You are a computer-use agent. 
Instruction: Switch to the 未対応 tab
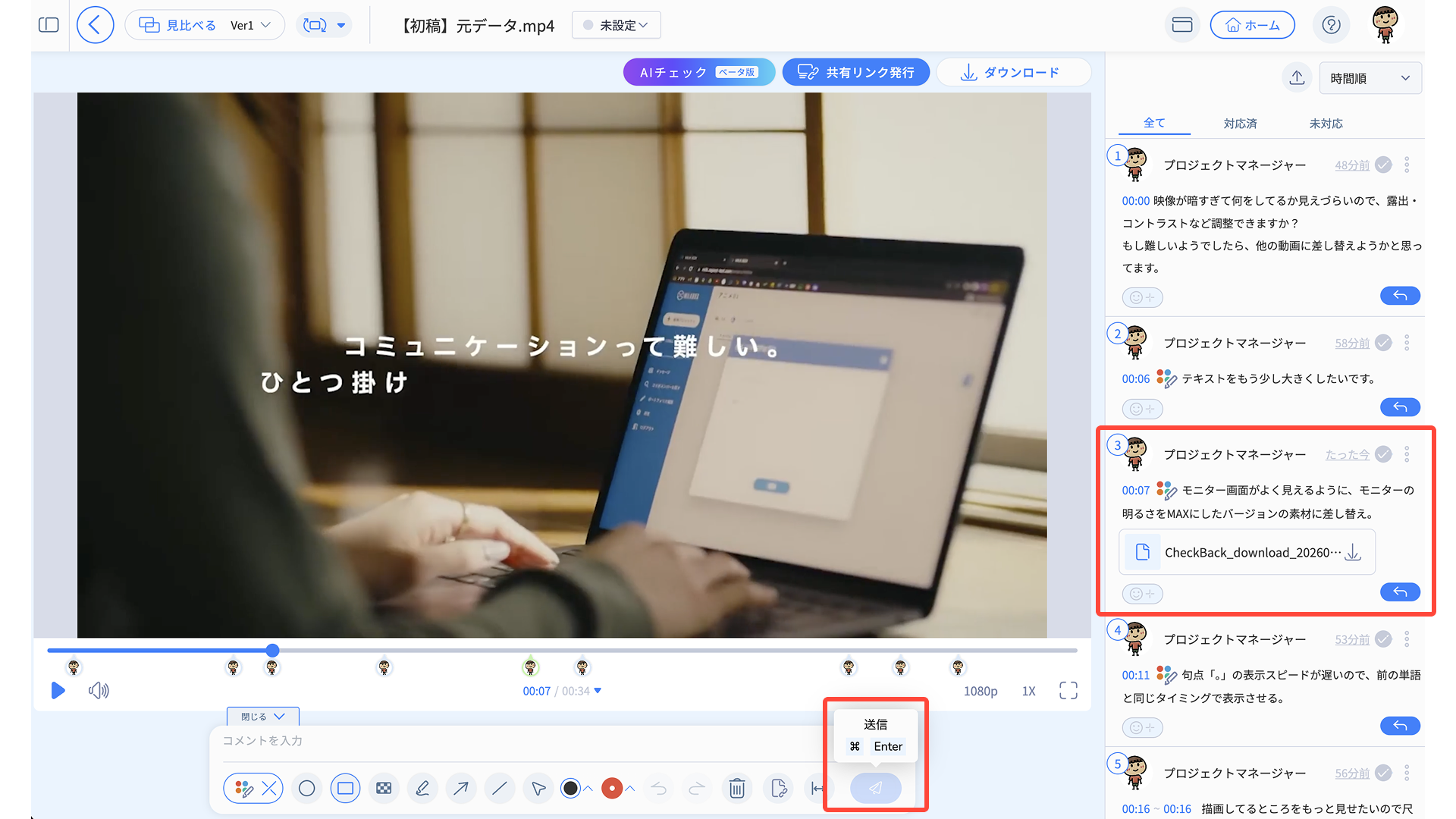click(x=1326, y=124)
